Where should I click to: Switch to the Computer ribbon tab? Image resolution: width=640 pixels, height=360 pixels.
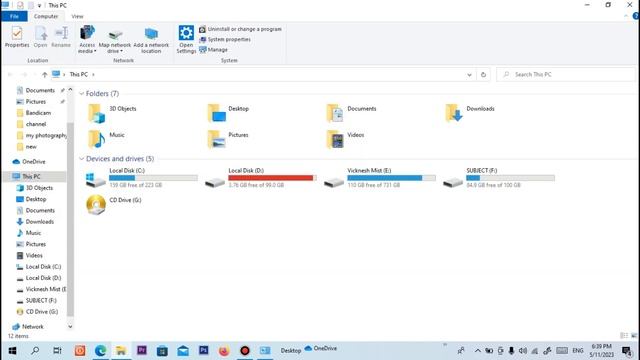click(x=46, y=16)
